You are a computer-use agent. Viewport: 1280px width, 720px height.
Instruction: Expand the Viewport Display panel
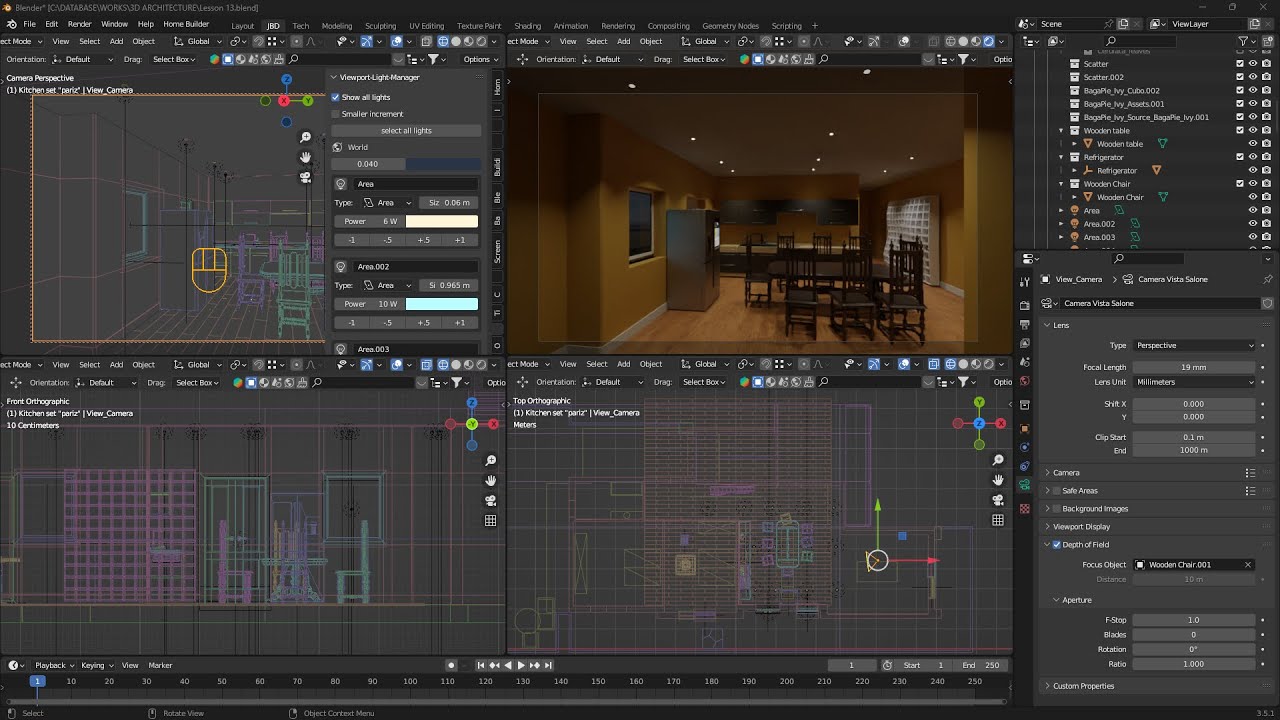tap(1081, 527)
